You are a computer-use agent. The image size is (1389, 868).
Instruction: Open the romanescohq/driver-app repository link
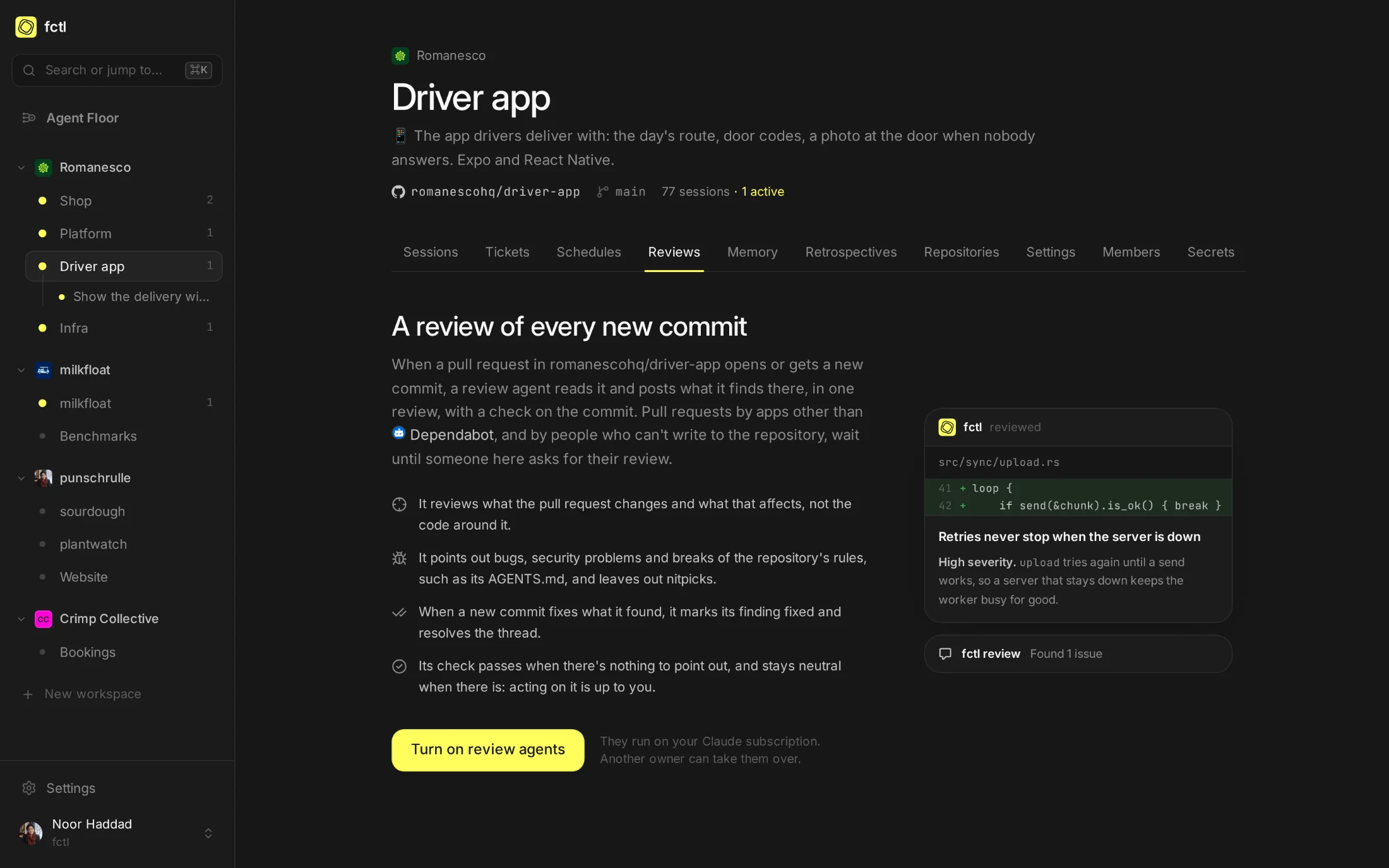click(486, 192)
